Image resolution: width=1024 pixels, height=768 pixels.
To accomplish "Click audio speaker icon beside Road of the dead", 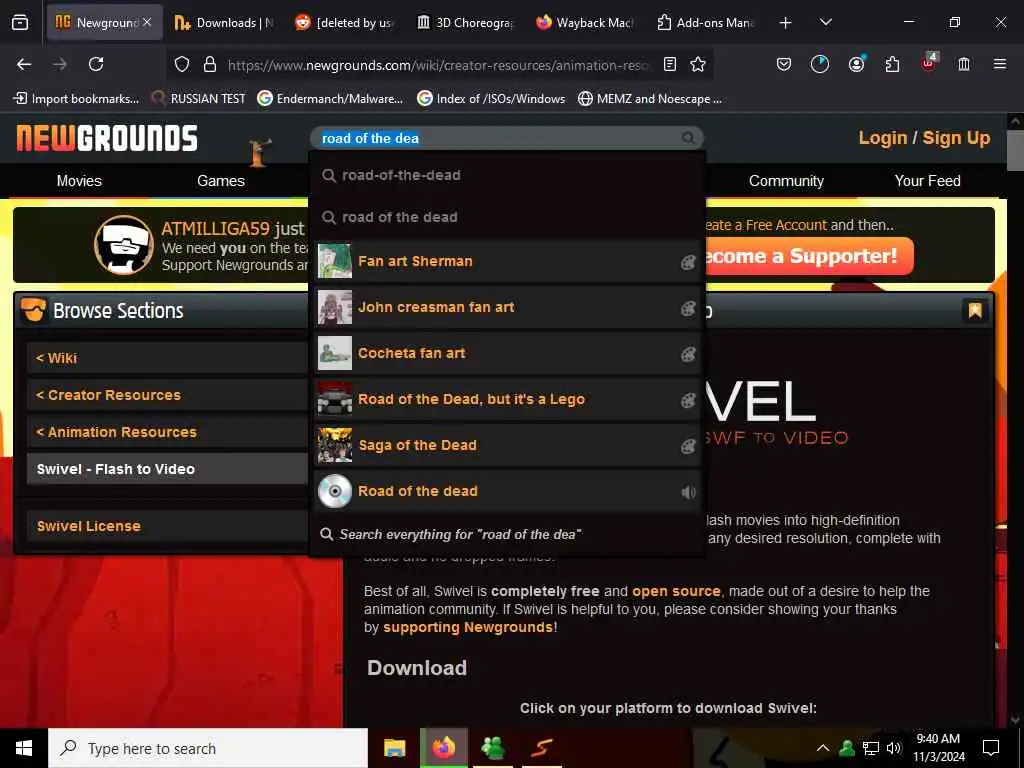I will pos(688,492).
